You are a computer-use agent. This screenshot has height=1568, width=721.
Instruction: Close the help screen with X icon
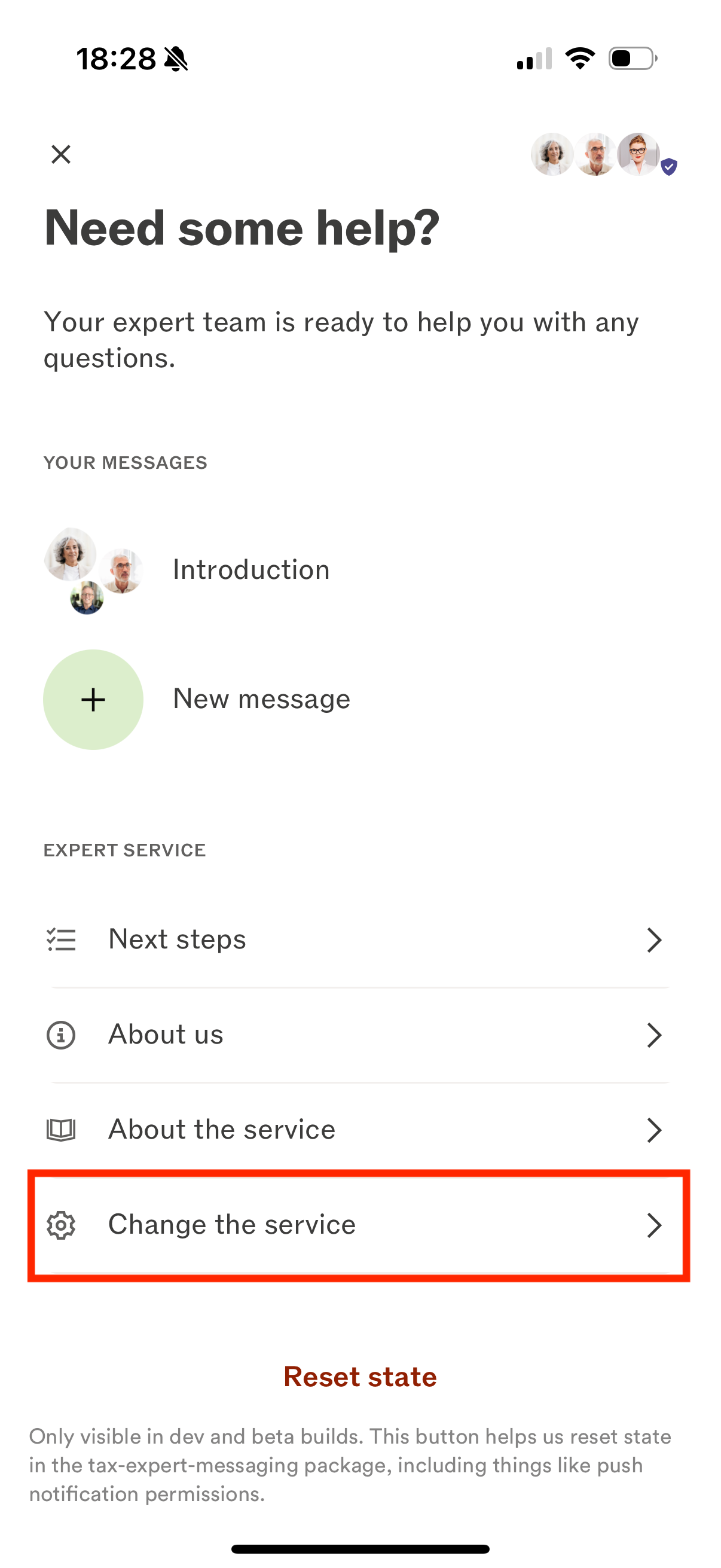click(61, 155)
